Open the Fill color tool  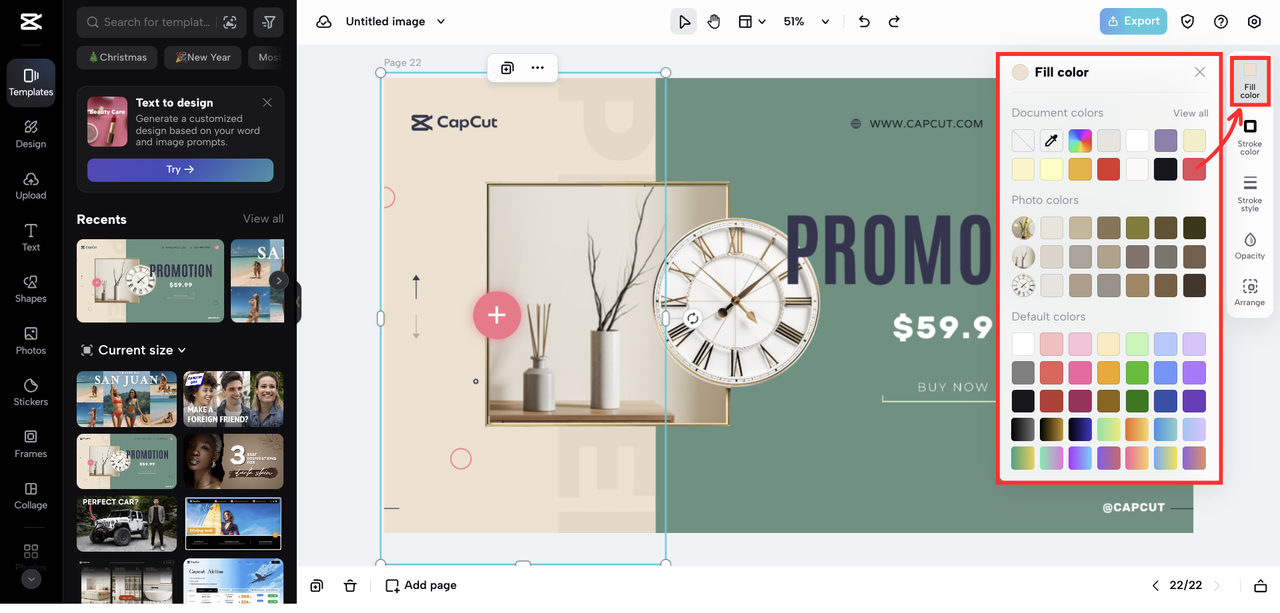(1250, 82)
